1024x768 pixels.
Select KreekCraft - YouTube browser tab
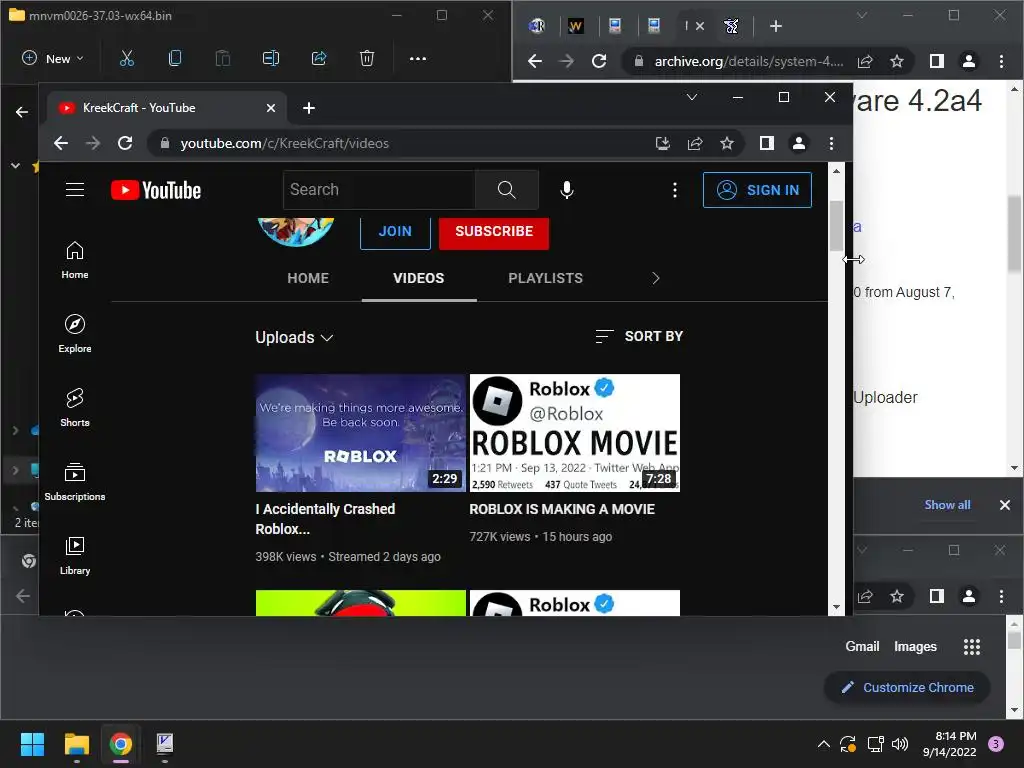tap(167, 108)
